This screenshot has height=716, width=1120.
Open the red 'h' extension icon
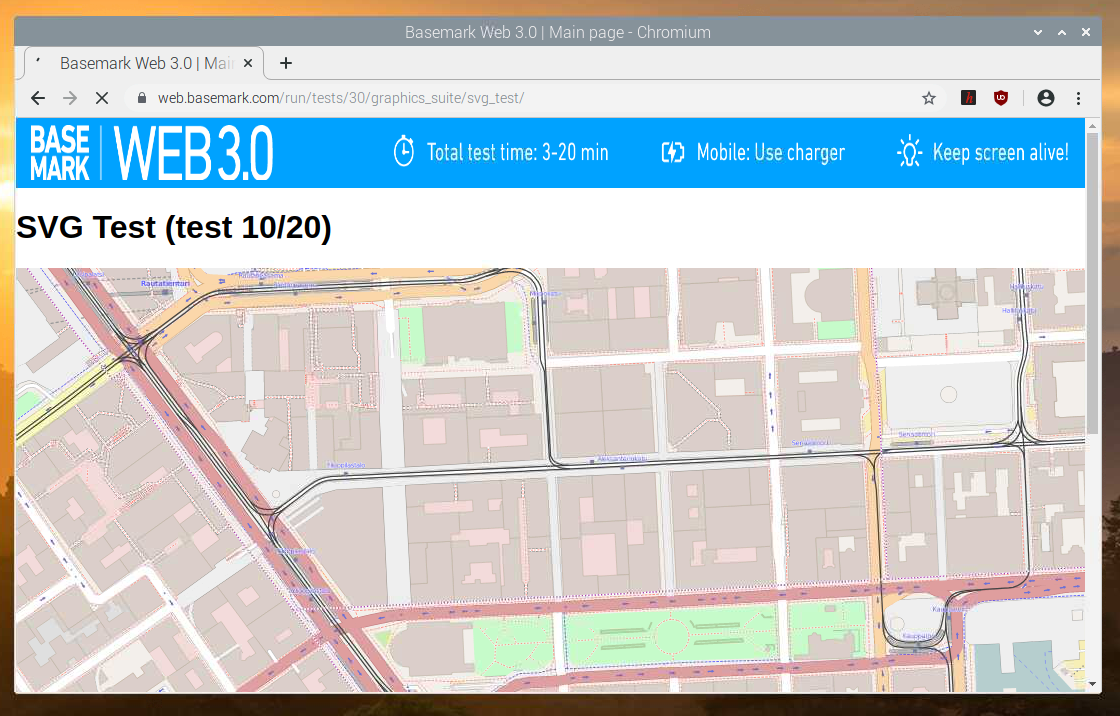[968, 98]
